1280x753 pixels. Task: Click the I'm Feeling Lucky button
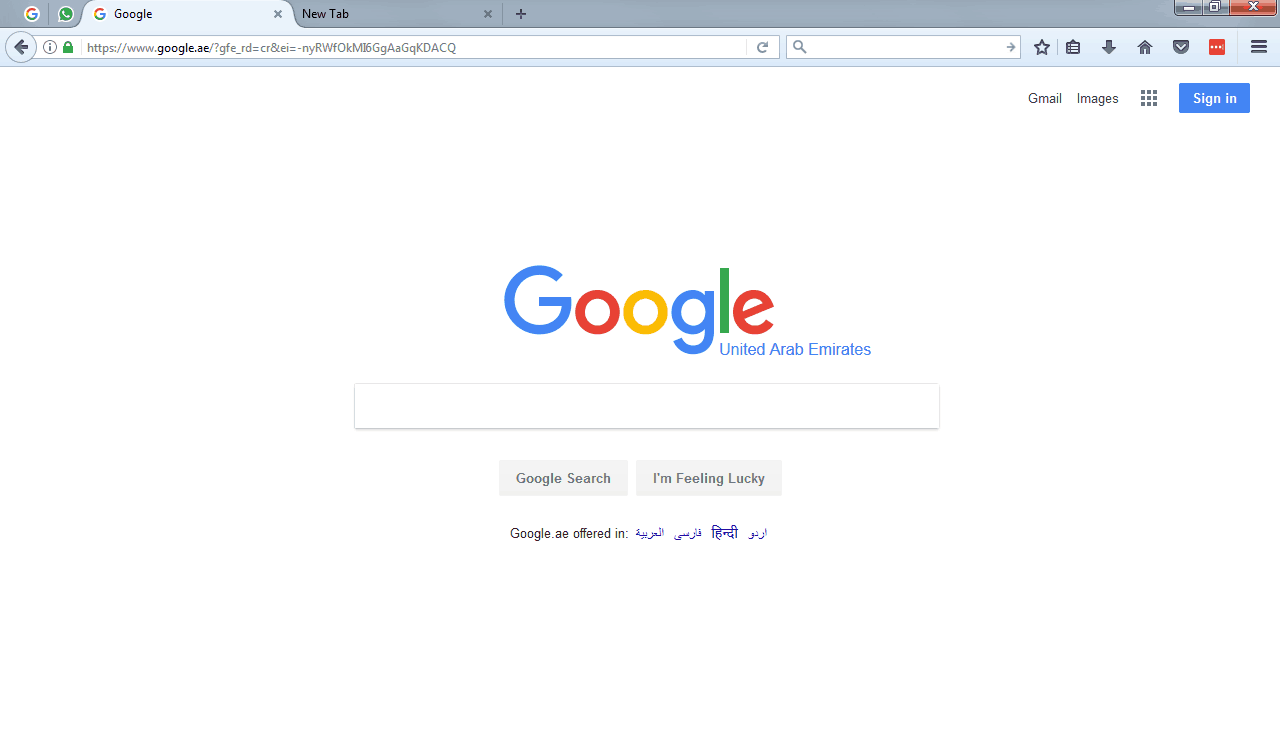[709, 478]
